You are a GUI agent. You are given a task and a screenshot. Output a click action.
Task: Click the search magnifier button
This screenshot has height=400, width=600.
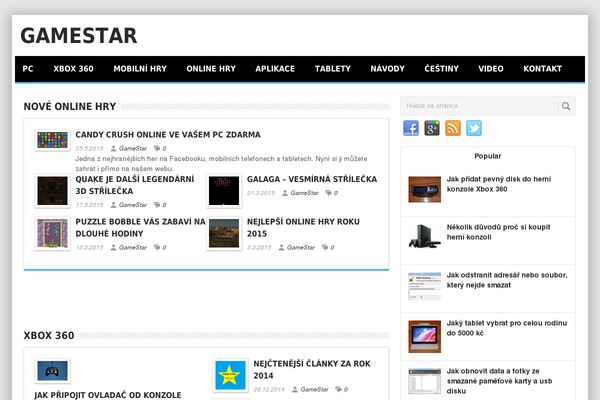pyautogui.click(x=566, y=106)
